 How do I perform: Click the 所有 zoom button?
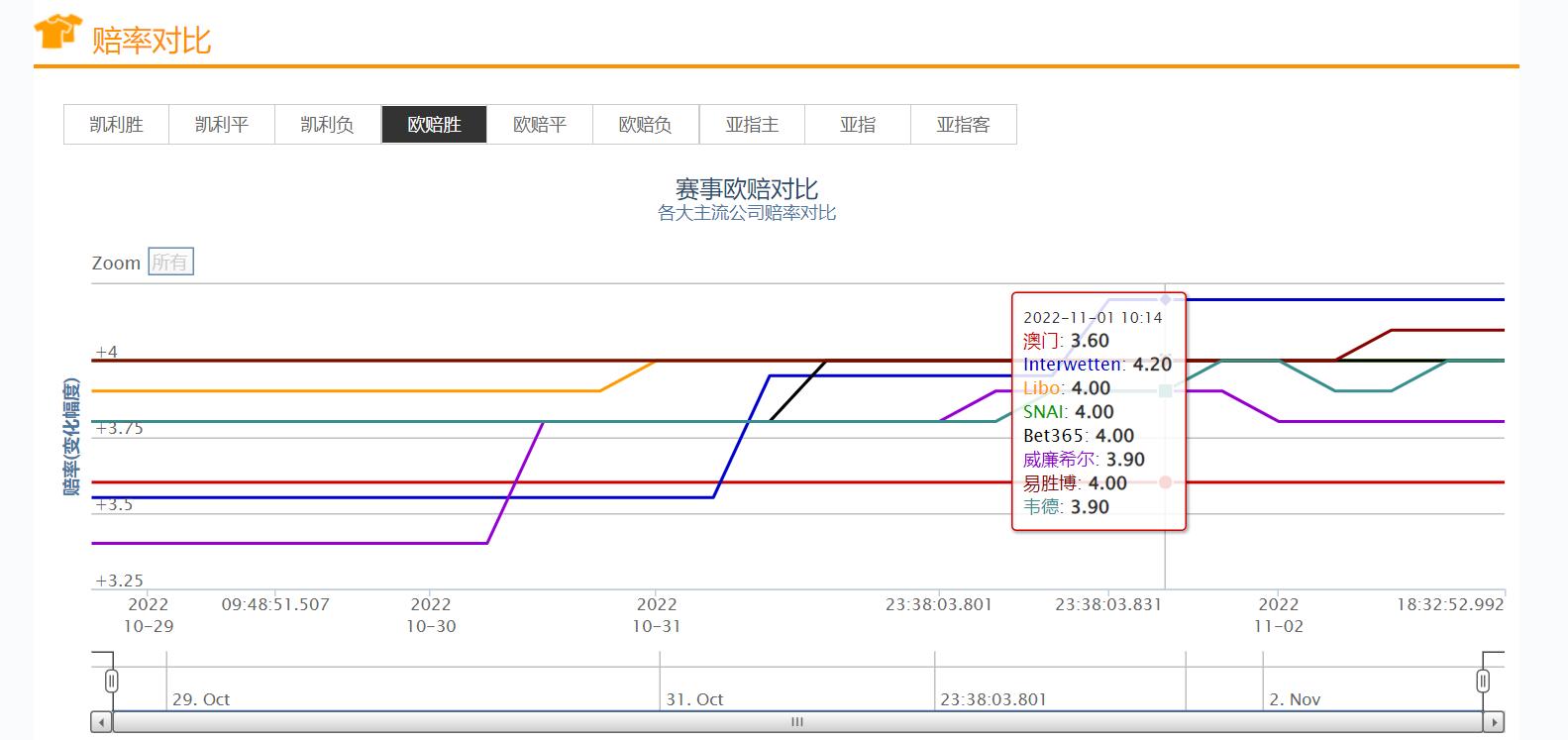(170, 263)
